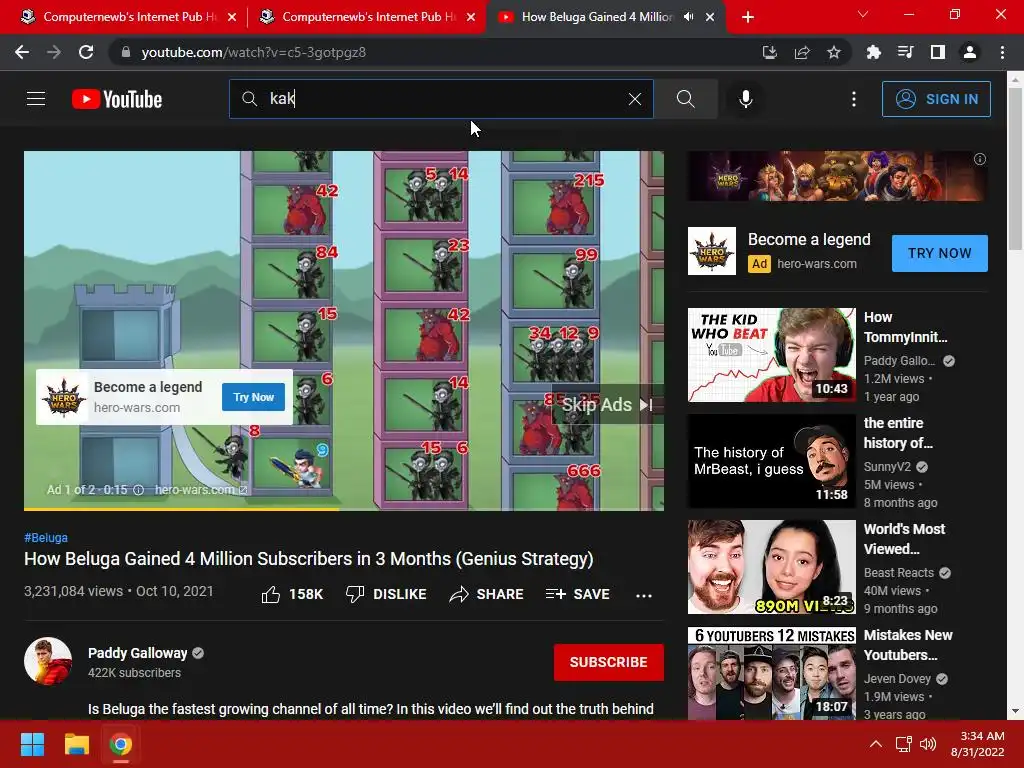Click the SIGN IN button
The width and height of the screenshot is (1024, 768).
tap(936, 99)
